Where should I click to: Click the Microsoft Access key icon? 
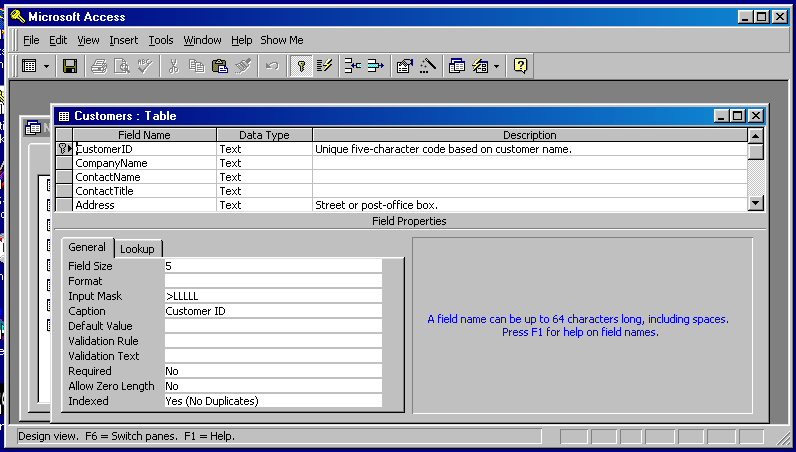[x=18, y=17]
